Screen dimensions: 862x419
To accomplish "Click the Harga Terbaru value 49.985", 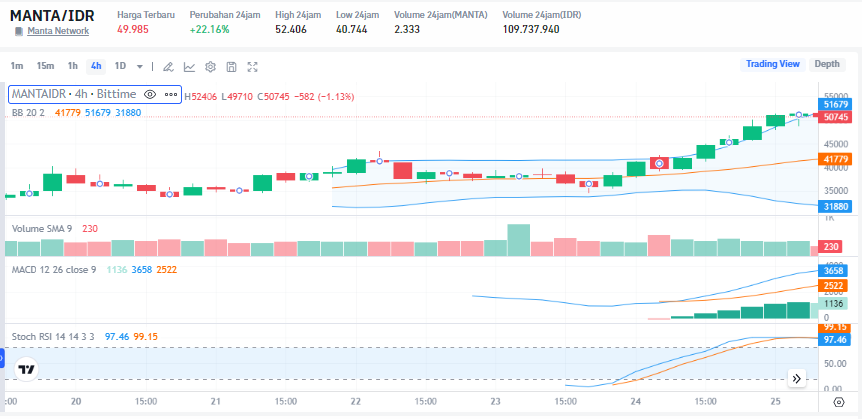I will [x=133, y=29].
